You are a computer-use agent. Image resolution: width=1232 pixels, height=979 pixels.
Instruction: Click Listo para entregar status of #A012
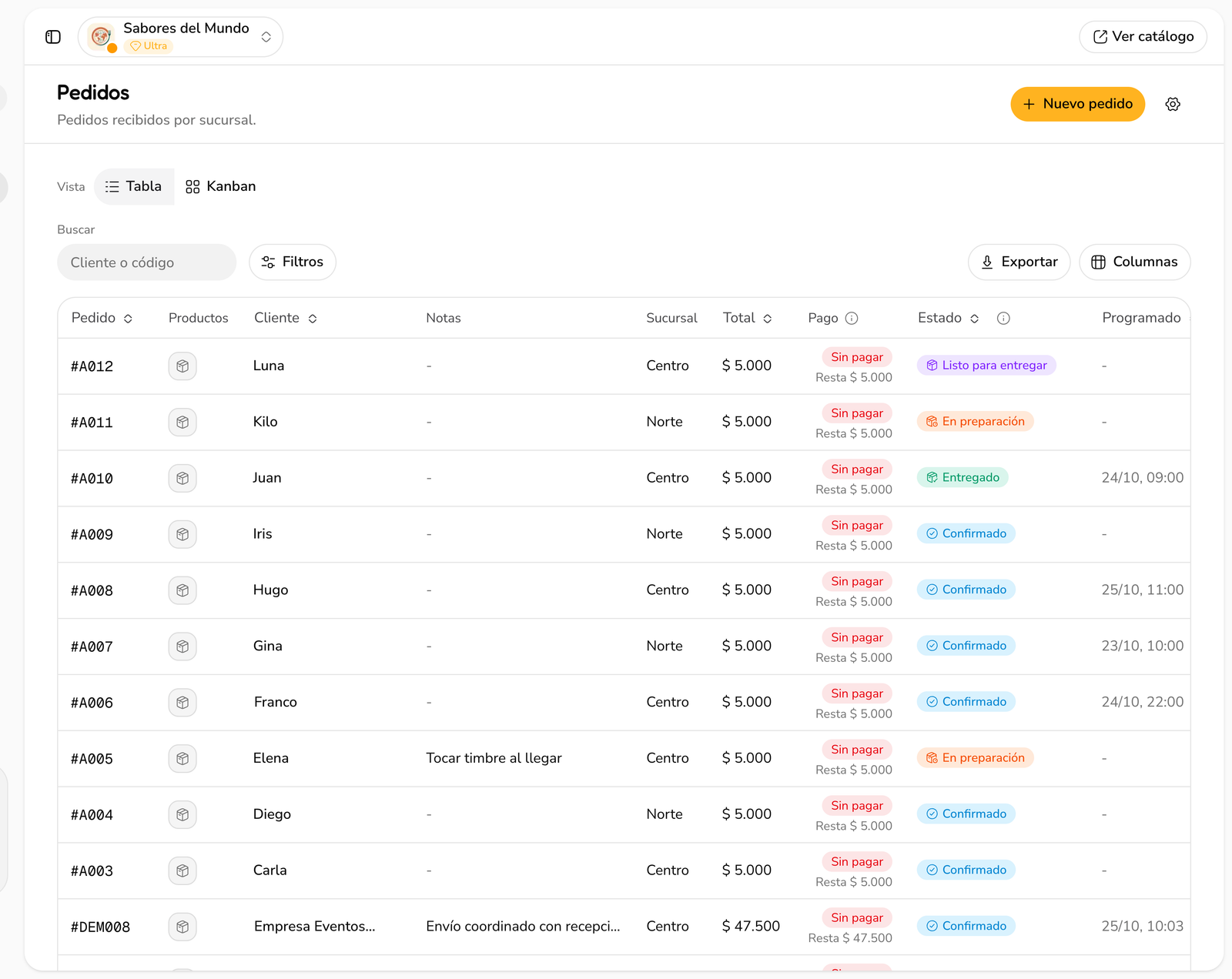click(986, 366)
